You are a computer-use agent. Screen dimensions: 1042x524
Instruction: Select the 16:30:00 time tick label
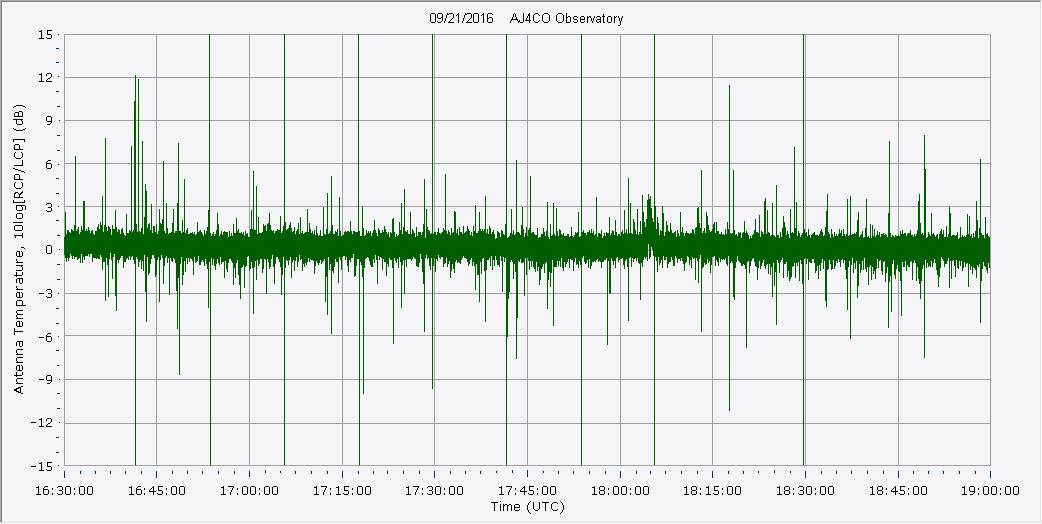pos(64,491)
